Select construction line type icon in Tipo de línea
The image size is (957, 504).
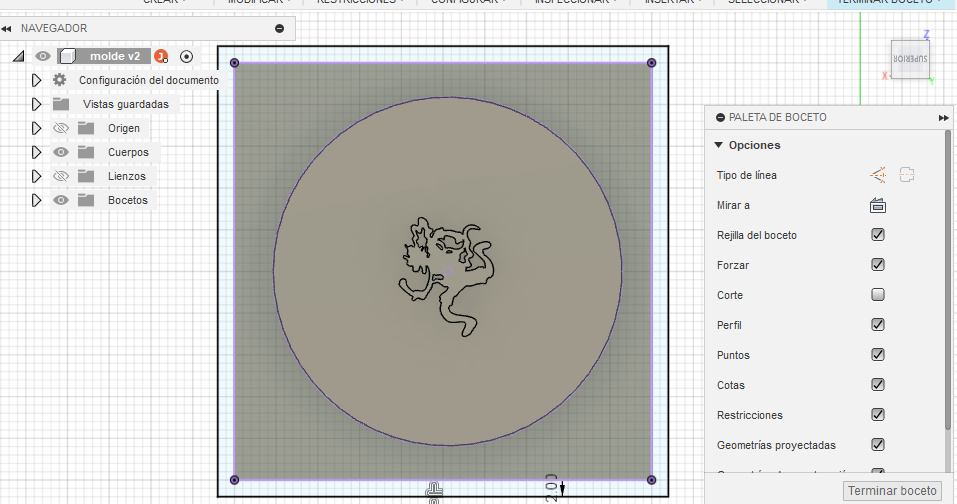point(878,175)
